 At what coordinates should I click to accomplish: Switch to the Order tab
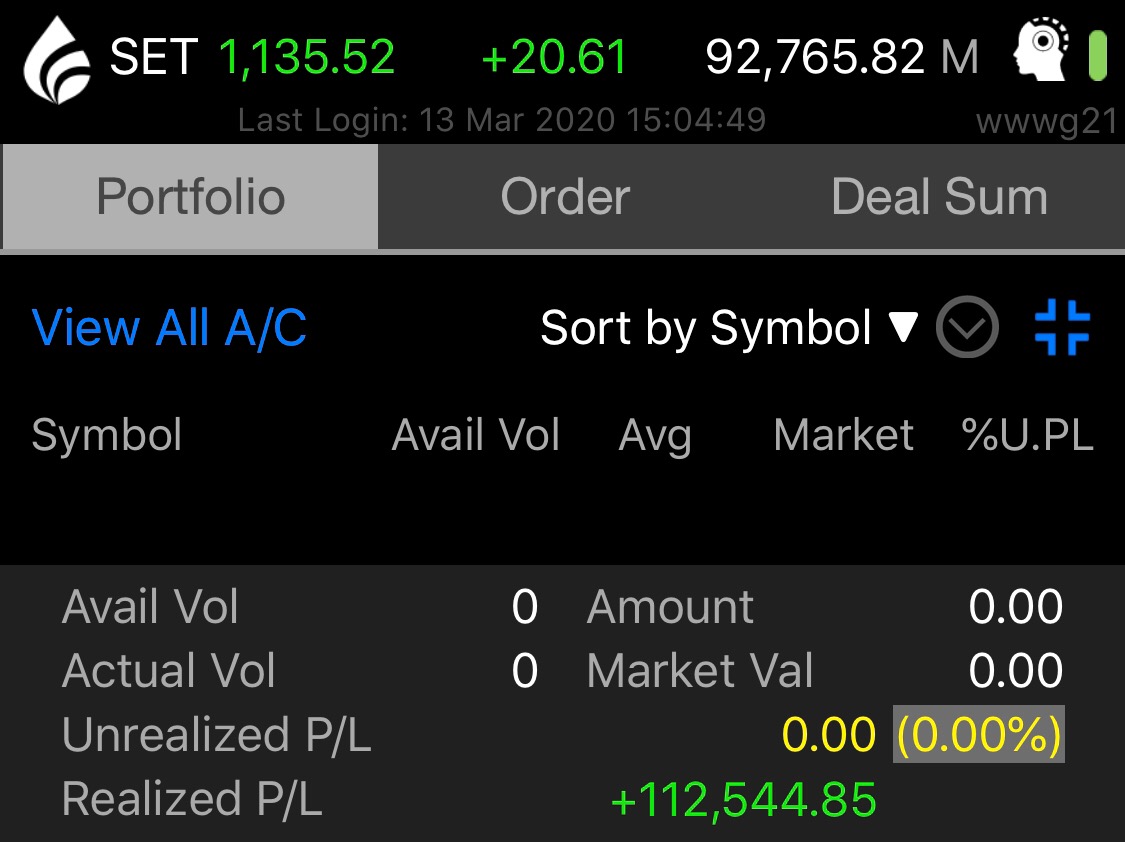pyautogui.click(x=565, y=197)
